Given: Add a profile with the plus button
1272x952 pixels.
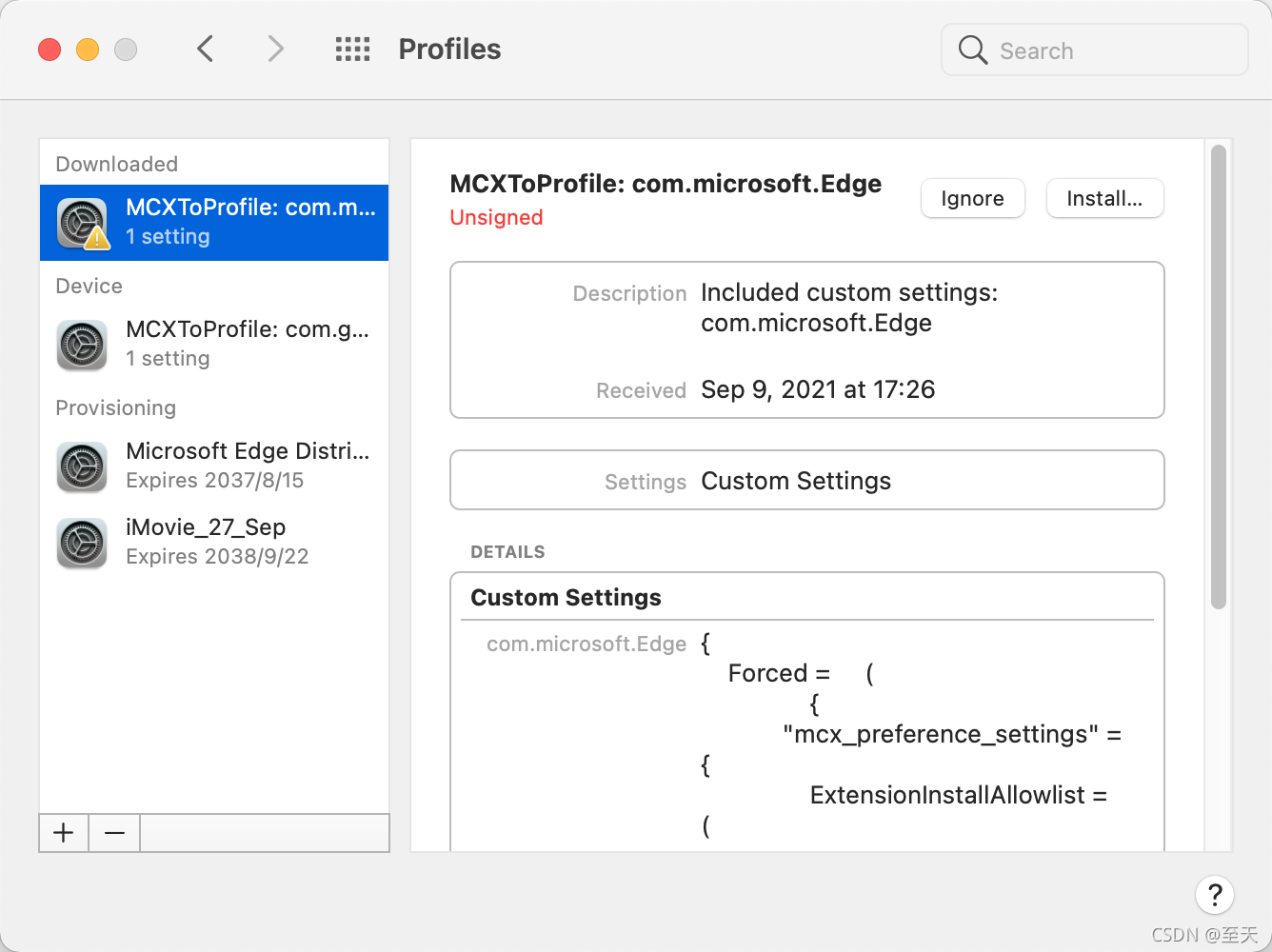Looking at the screenshot, I should point(64,833).
